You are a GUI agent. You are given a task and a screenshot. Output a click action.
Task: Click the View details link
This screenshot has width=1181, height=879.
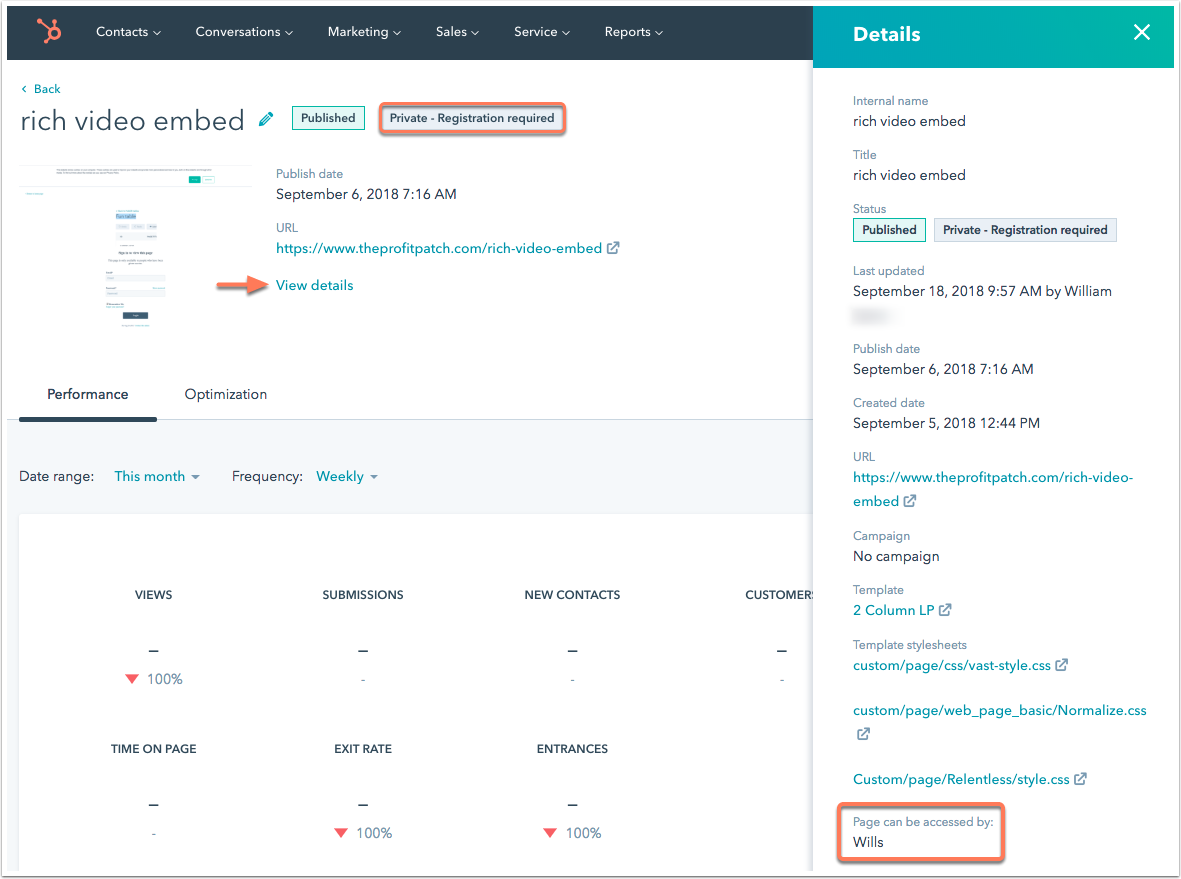click(x=314, y=285)
